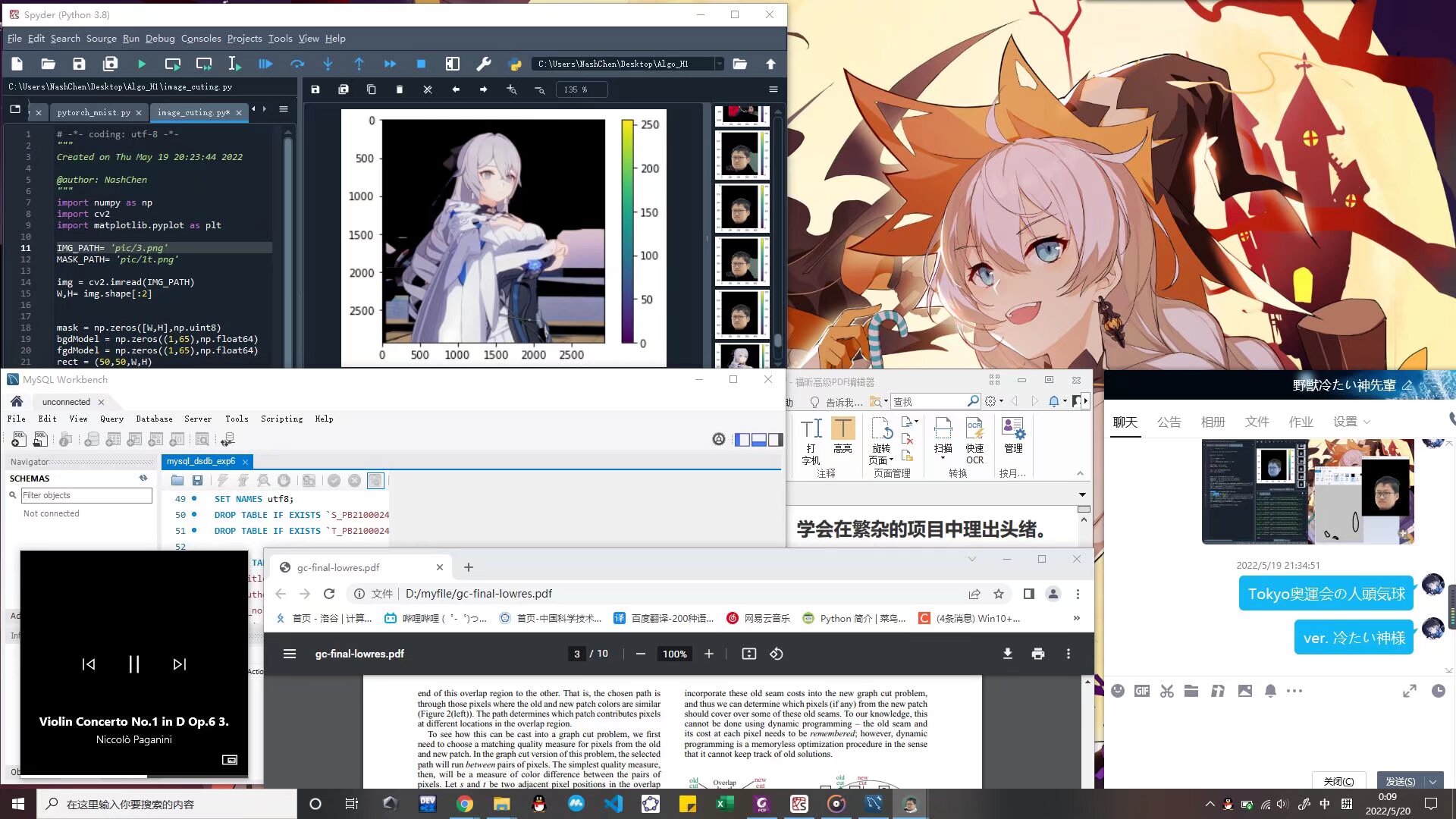The height and width of the screenshot is (819, 1456).
Task: Switch to the 公告 tab in chat
Action: point(1169,422)
